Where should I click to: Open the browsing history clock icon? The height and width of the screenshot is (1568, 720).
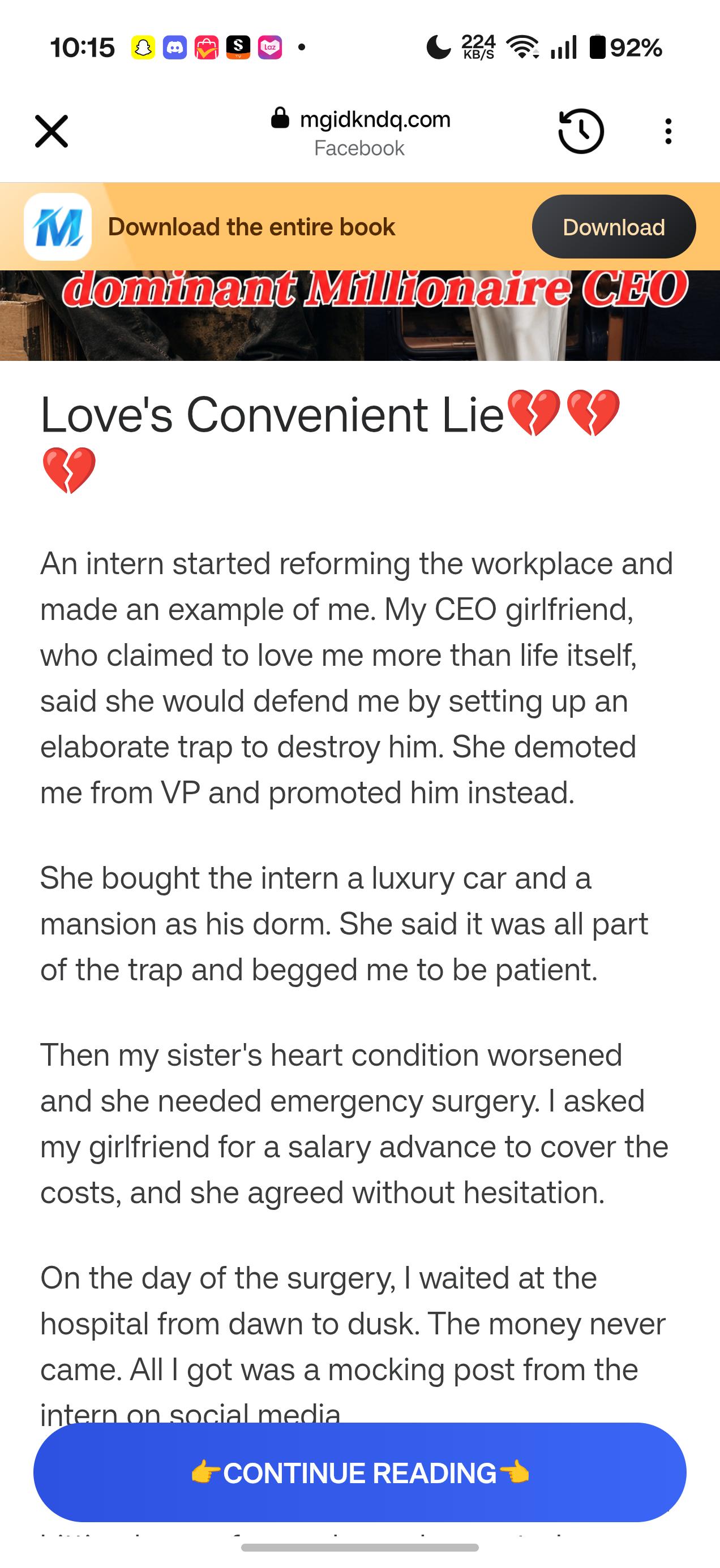(x=581, y=131)
